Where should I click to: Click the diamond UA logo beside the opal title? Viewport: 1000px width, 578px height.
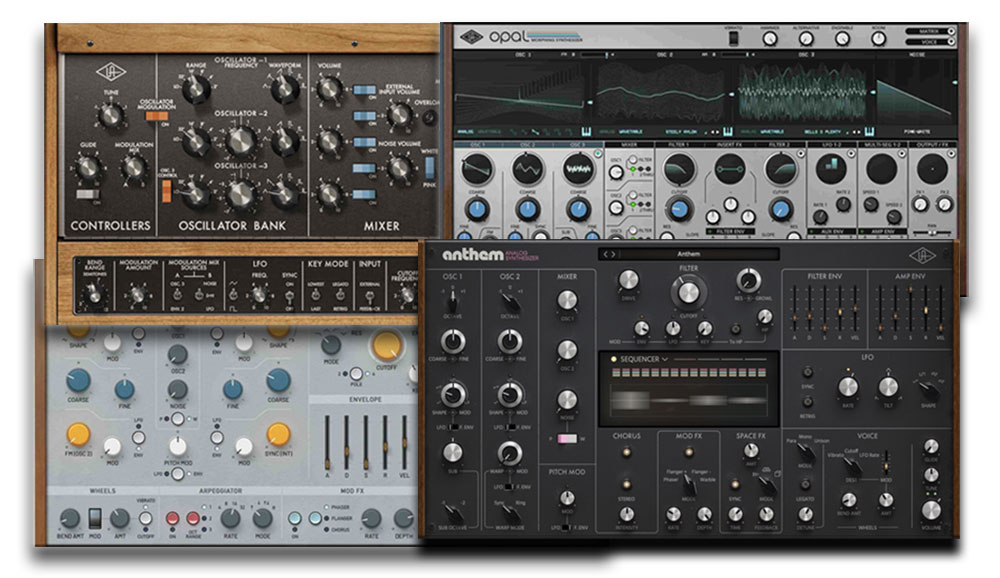coord(472,37)
